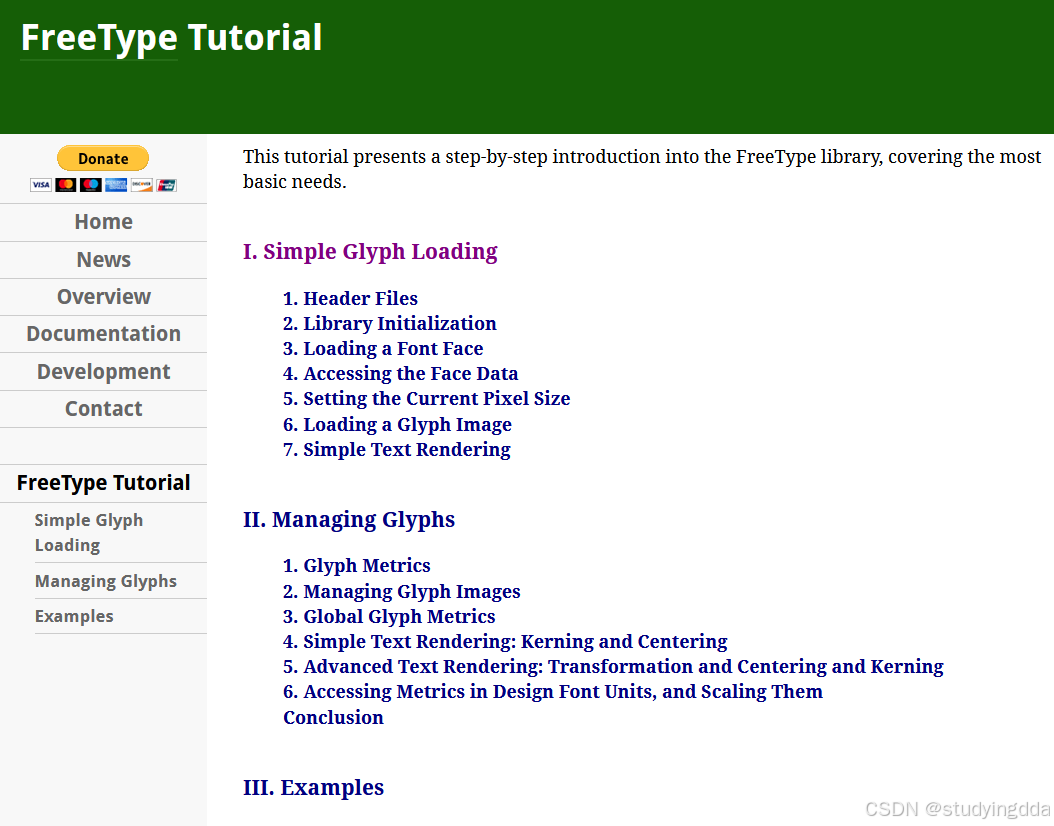
Task: Go to News in sidebar
Action: coord(104,259)
